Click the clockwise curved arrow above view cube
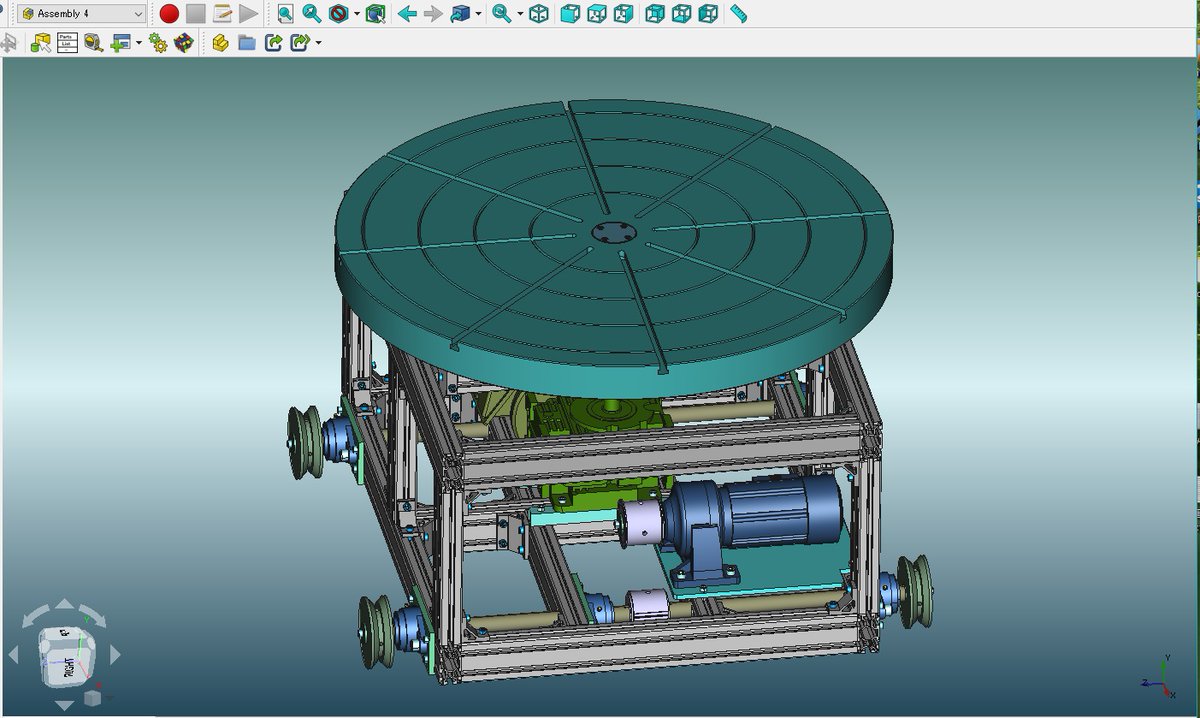Screen dimensions: 1200x718 (94, 615)
